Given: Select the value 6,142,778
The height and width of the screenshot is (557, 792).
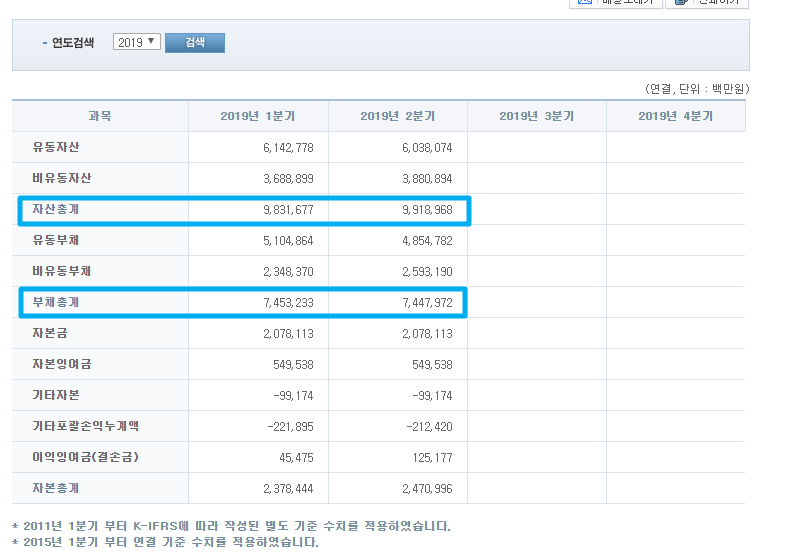Looking at the screenshot, I should [x=288, y=148].
